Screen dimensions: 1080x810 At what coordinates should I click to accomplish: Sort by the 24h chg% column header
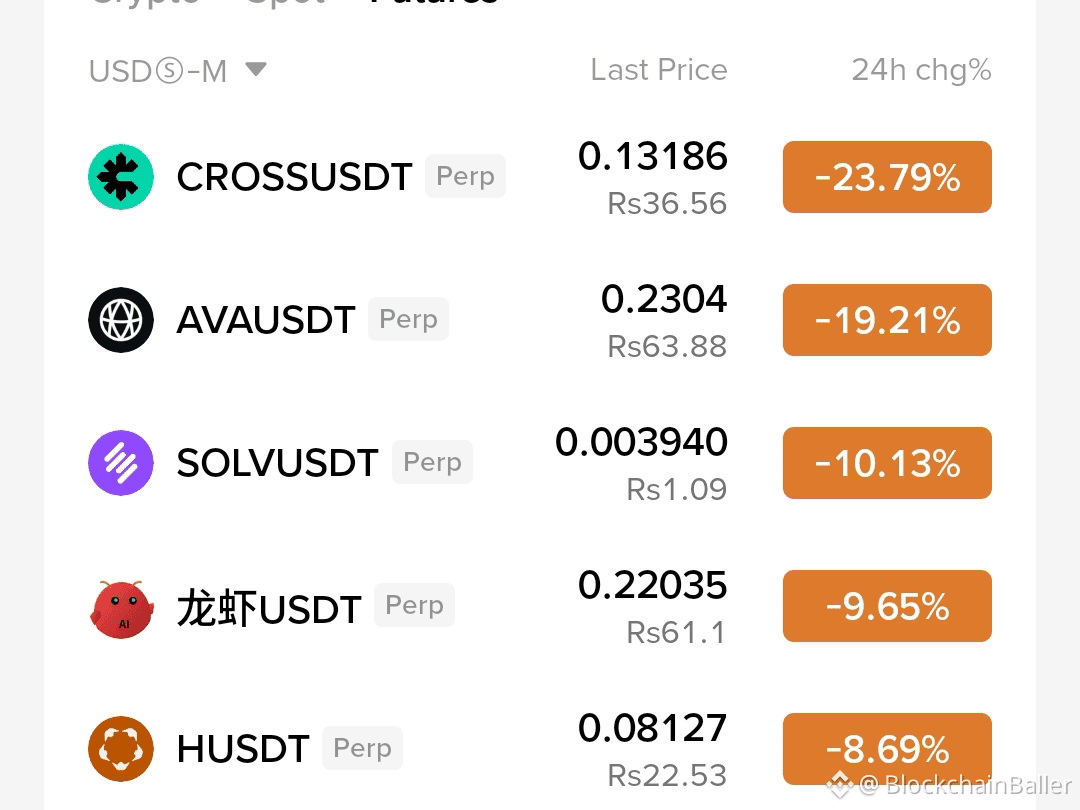click(922, 70)
